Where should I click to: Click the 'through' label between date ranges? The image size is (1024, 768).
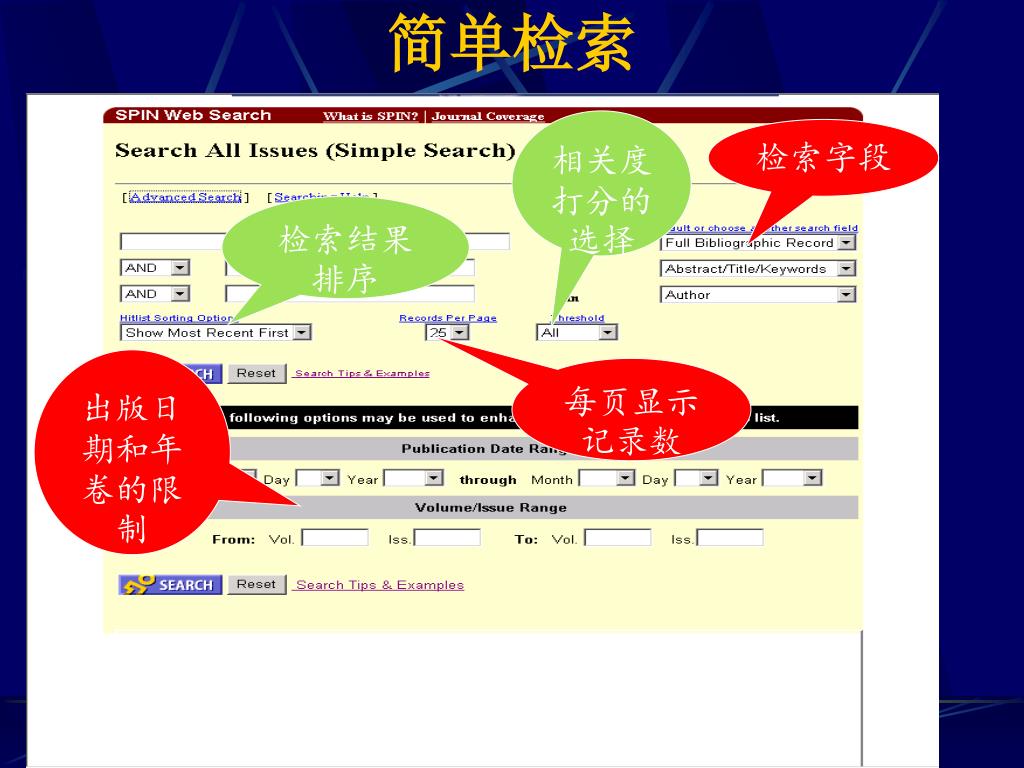[488, 480]
